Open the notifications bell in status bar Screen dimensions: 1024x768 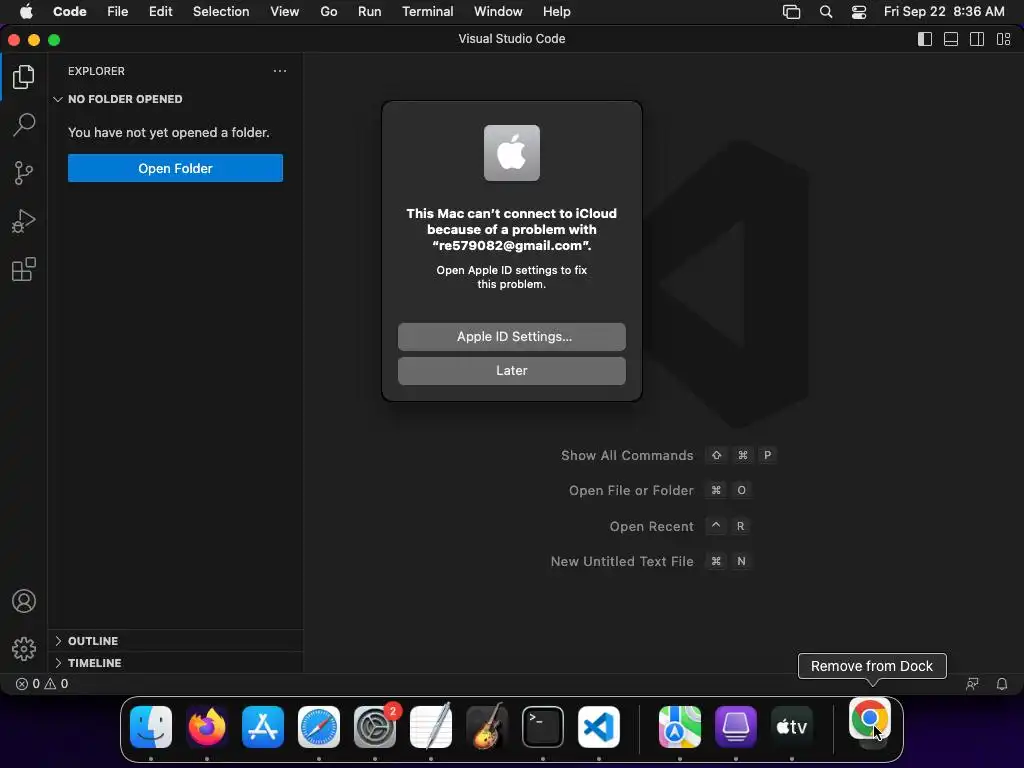1002,684
